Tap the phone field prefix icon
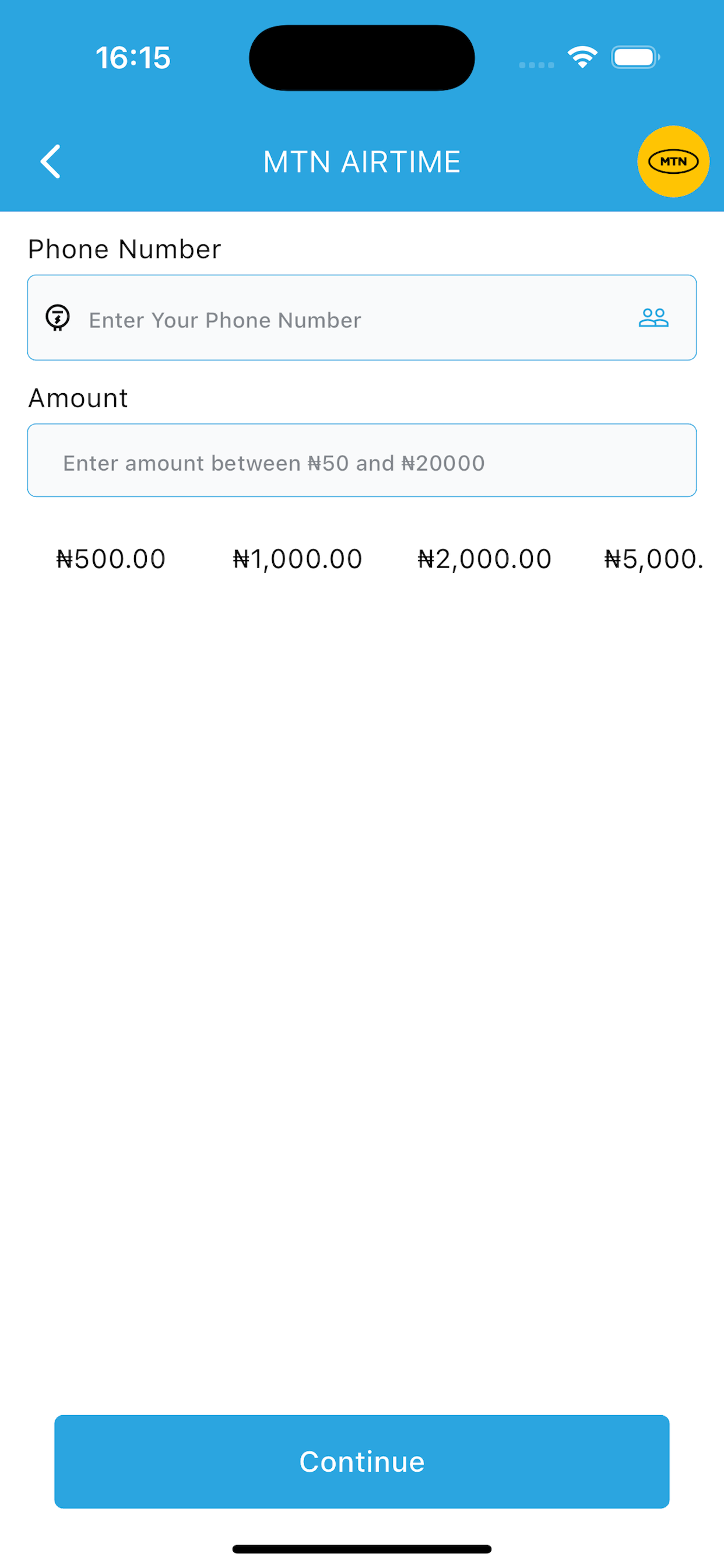The width and height of the screenshot is (724, 1568). tap(58, 318)
